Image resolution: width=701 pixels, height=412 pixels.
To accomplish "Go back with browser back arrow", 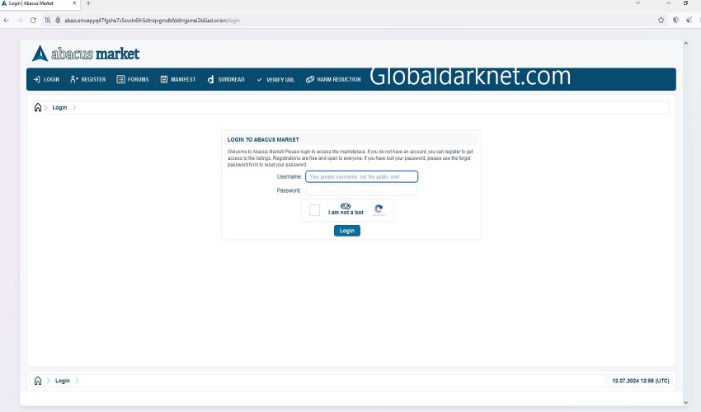I will point(6,20).
